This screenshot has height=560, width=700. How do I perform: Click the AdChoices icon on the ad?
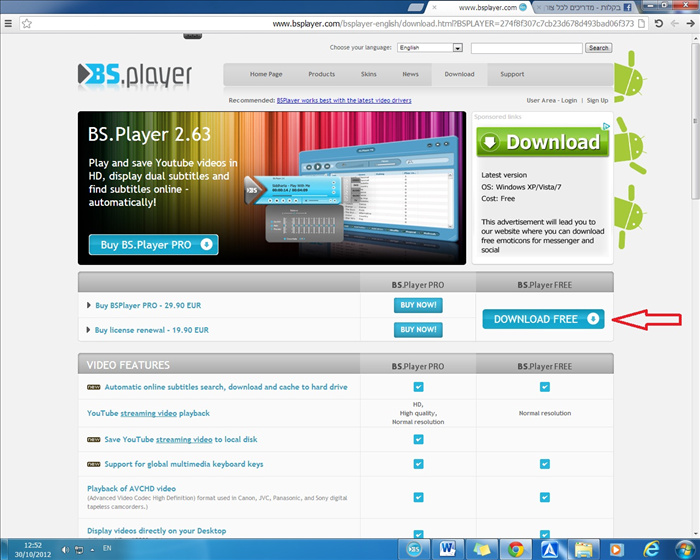point(606,126)
